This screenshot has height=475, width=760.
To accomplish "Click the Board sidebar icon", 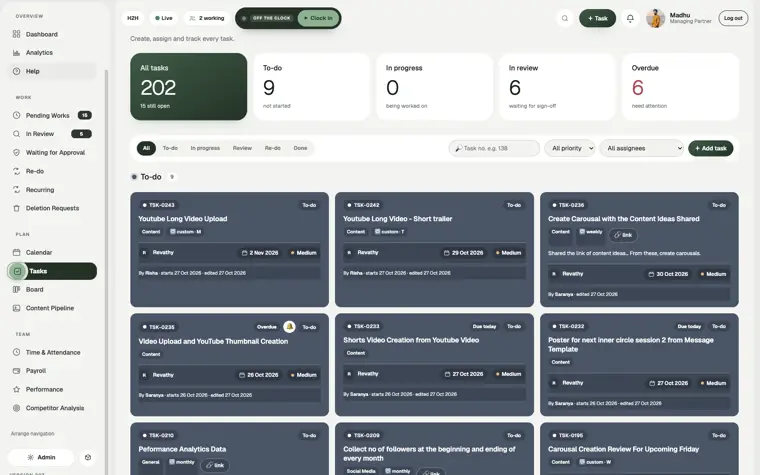I will click(x=16, y=289).
